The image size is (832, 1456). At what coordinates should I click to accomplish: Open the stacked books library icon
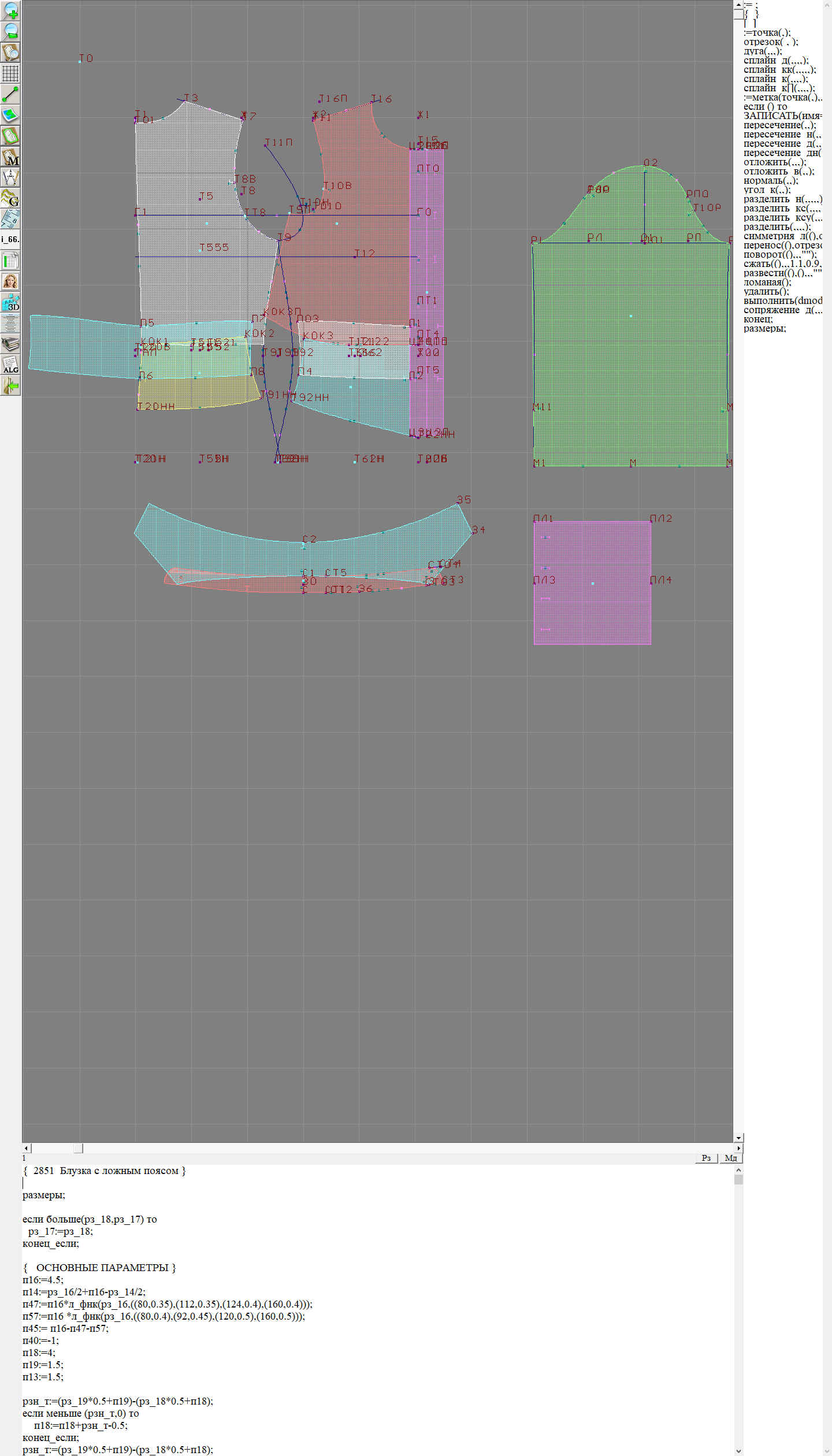coord(11,344)
